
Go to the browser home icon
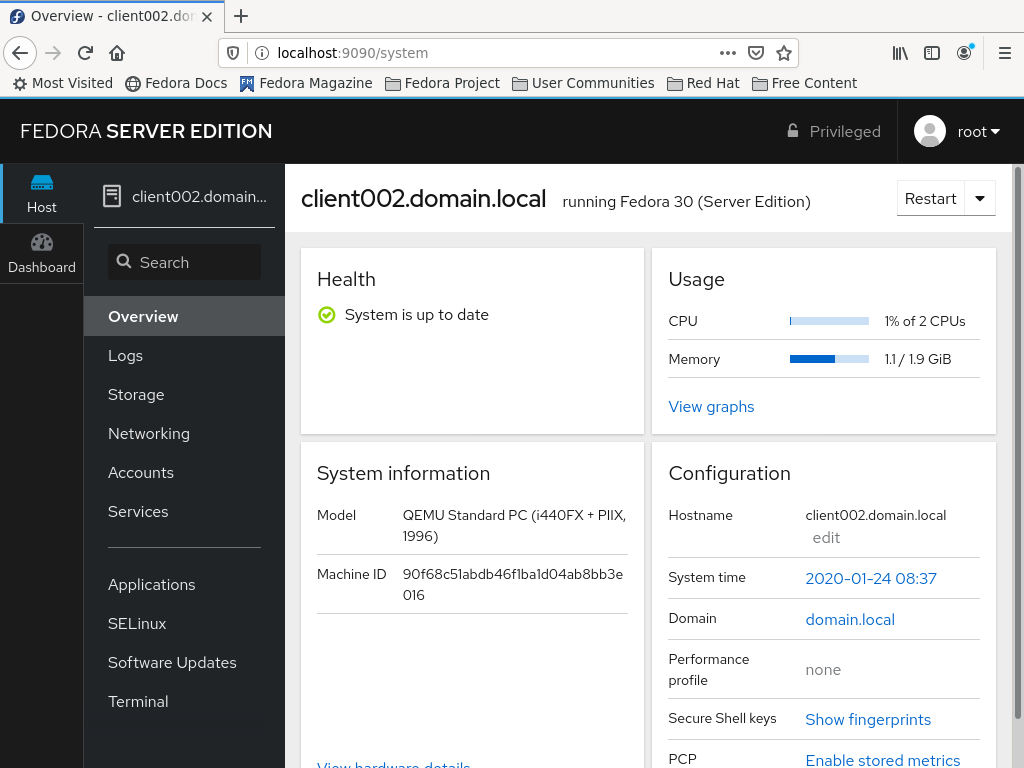pos(117,53)
